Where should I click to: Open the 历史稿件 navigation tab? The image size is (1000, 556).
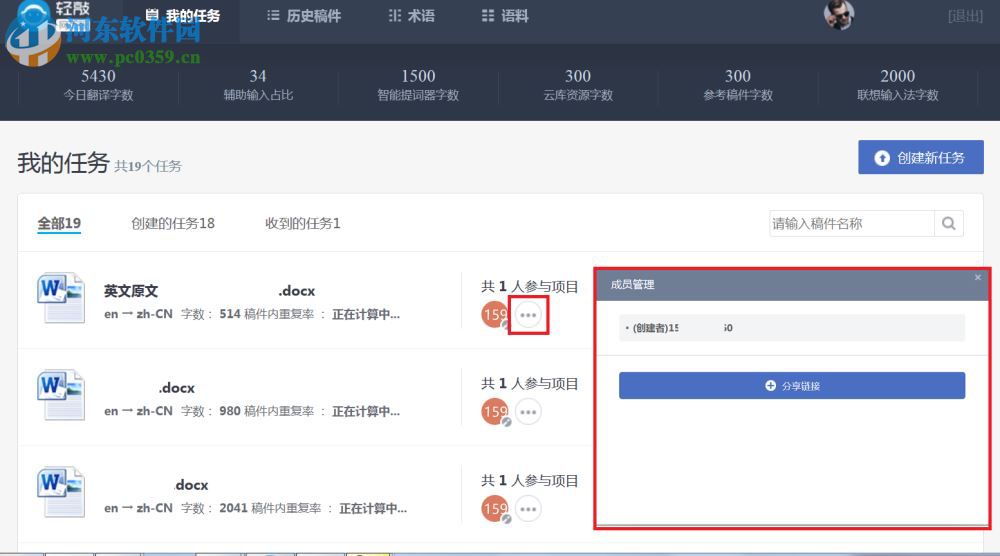pyautogui.click(x=304, y=15)
